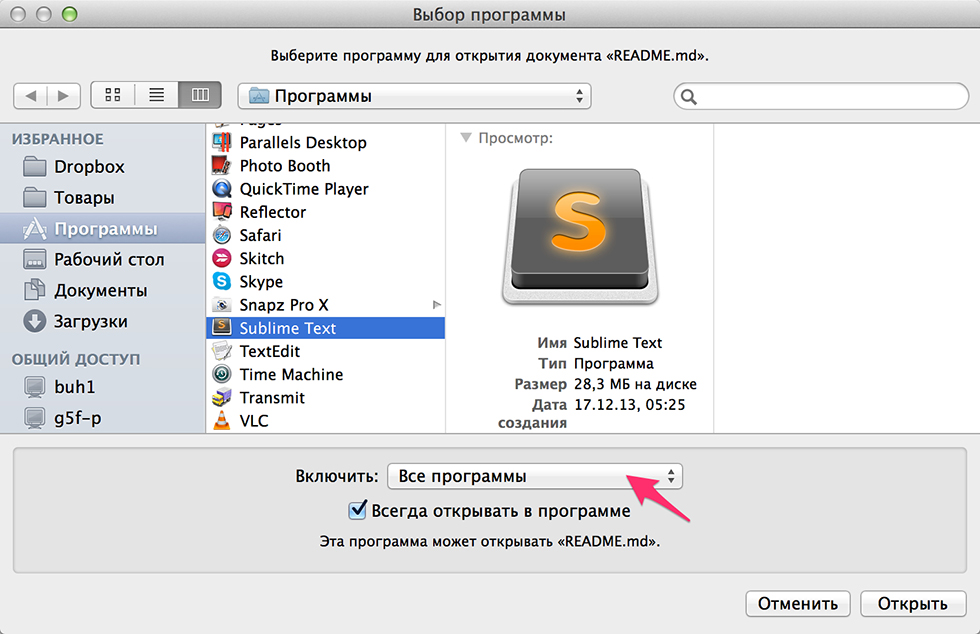Go forward with the right arrow
980x634 pixels.
[63, 96]
